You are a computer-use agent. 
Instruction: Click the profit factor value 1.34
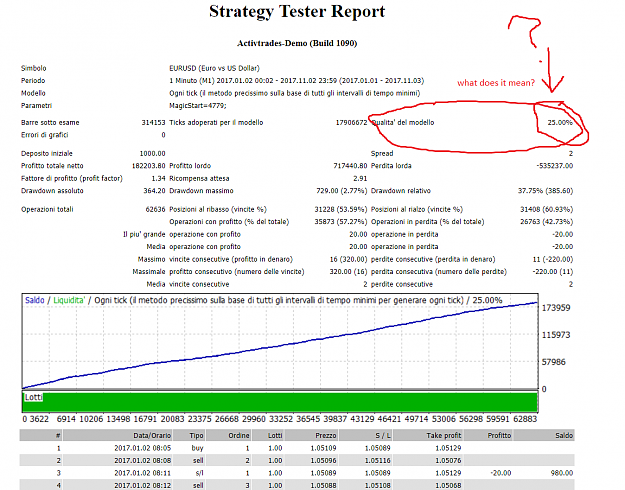158,178
